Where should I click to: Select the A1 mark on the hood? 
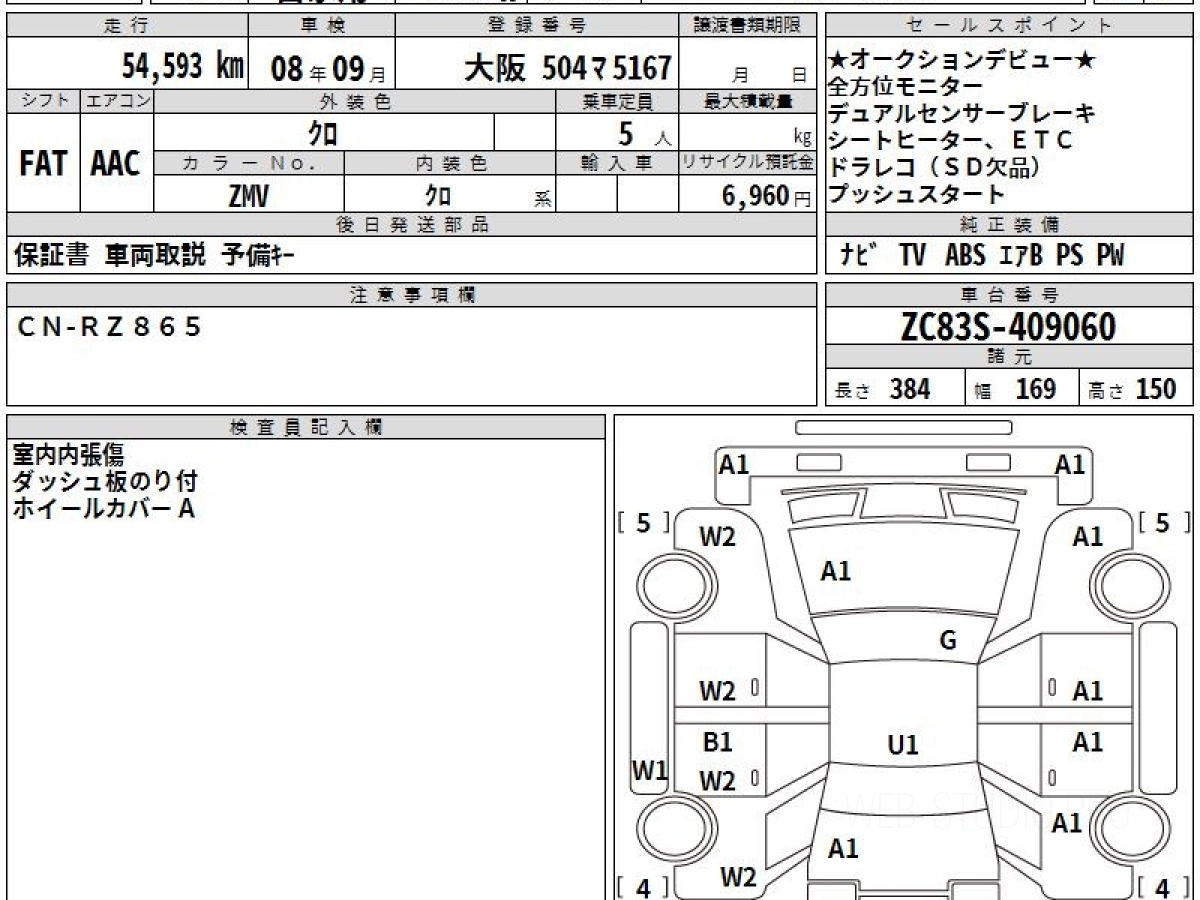click(x=836, y=571)
